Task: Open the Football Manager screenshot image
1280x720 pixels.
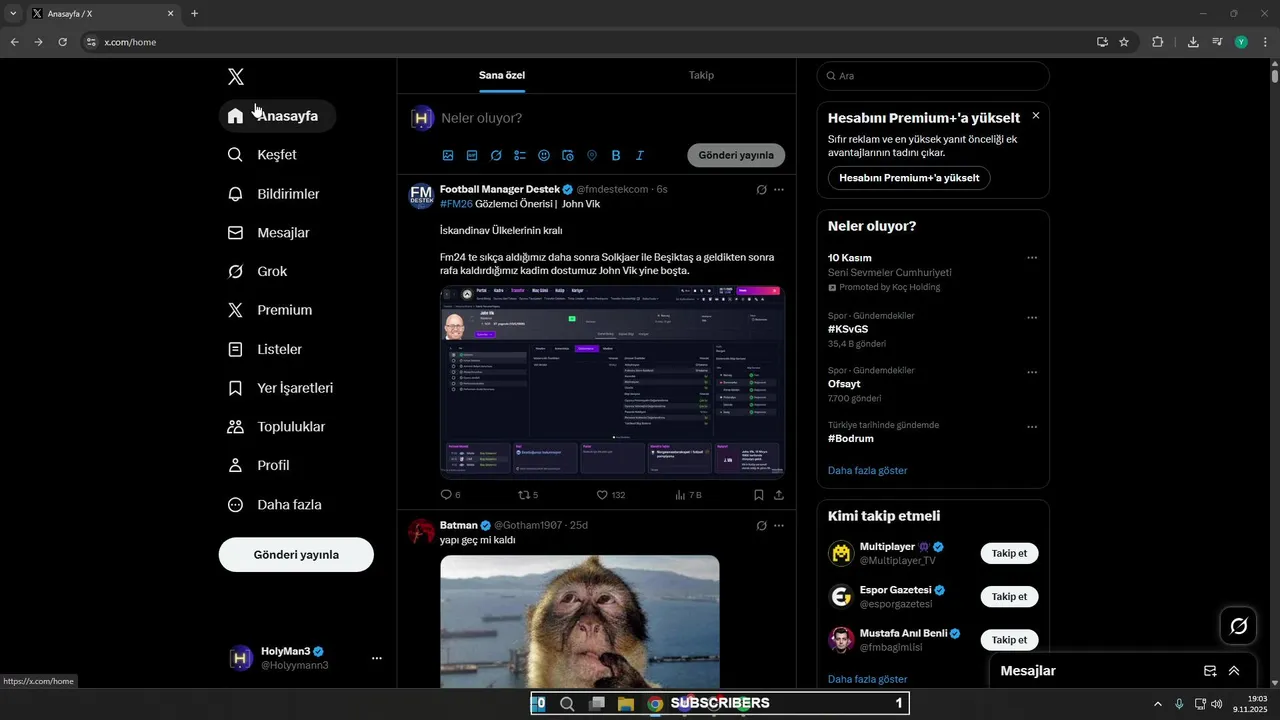Action: 612,383
